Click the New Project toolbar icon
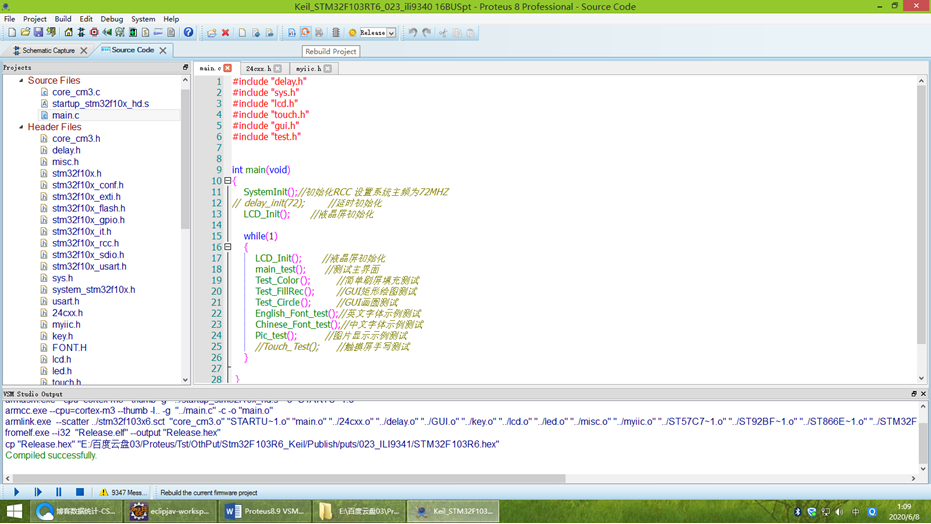The image size is (931, 524). pyautogui.click(x=12, y=33)
